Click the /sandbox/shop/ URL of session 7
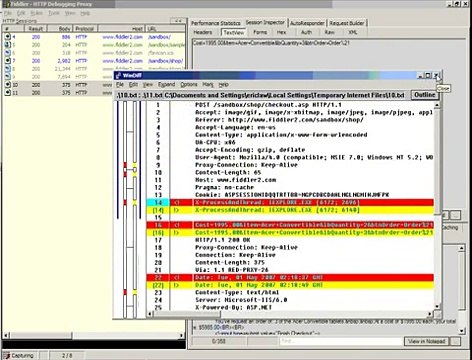The height and width of the screenshot is (360, 472). [165, 61]
